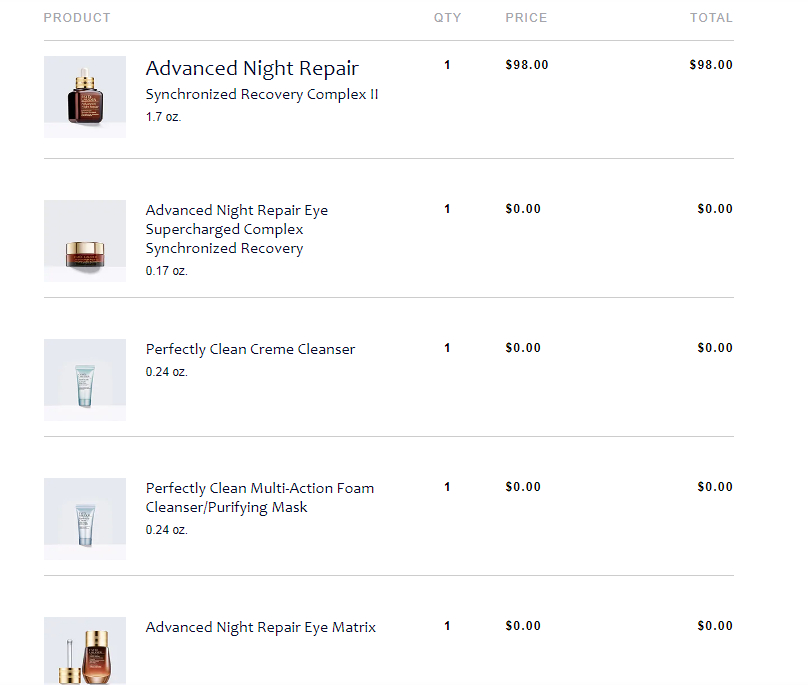This screenshot has width=808, height=685.
Task: Click the $98.00 value in the TOTAL column
Action: [711, 65]
